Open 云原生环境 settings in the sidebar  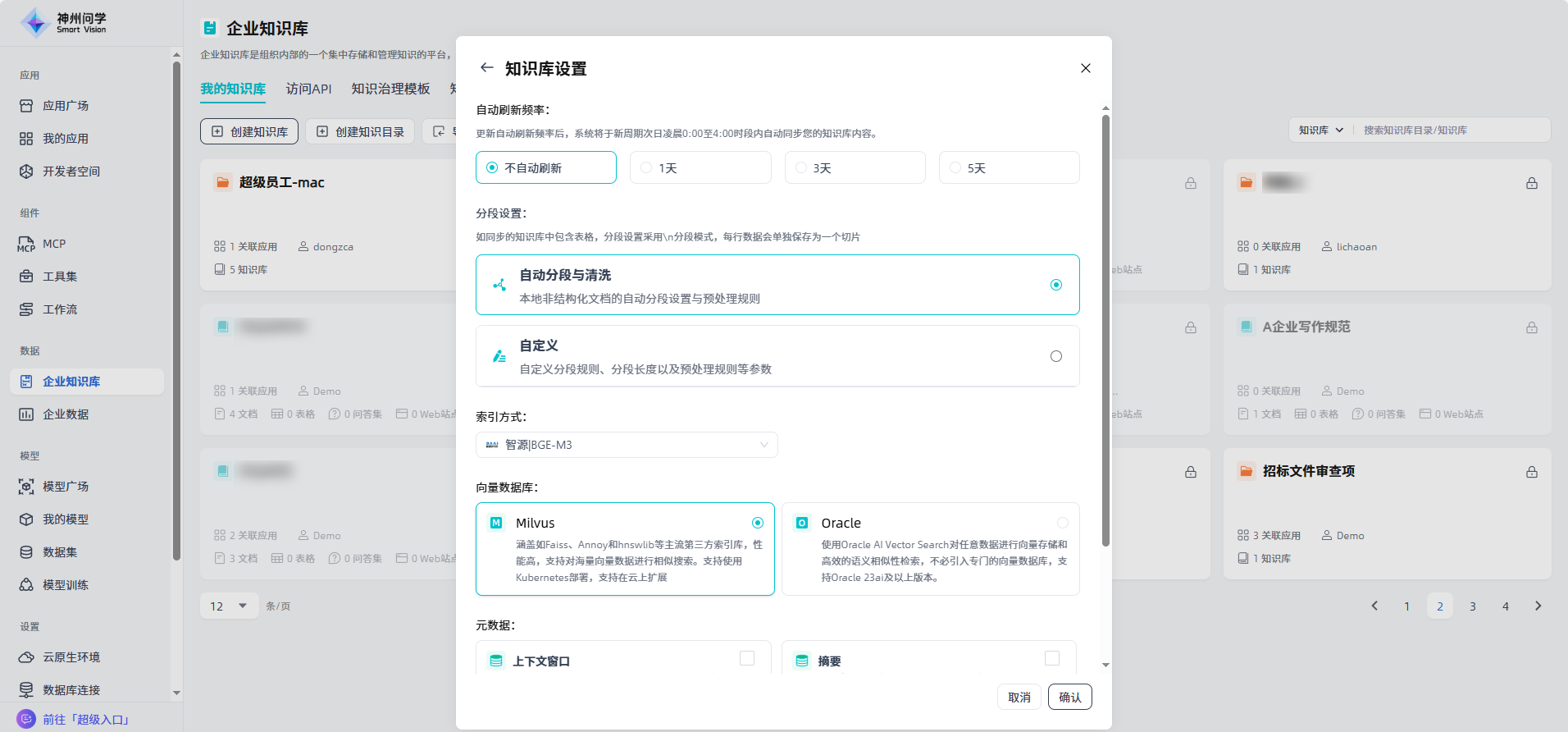[x=71, y=657]
